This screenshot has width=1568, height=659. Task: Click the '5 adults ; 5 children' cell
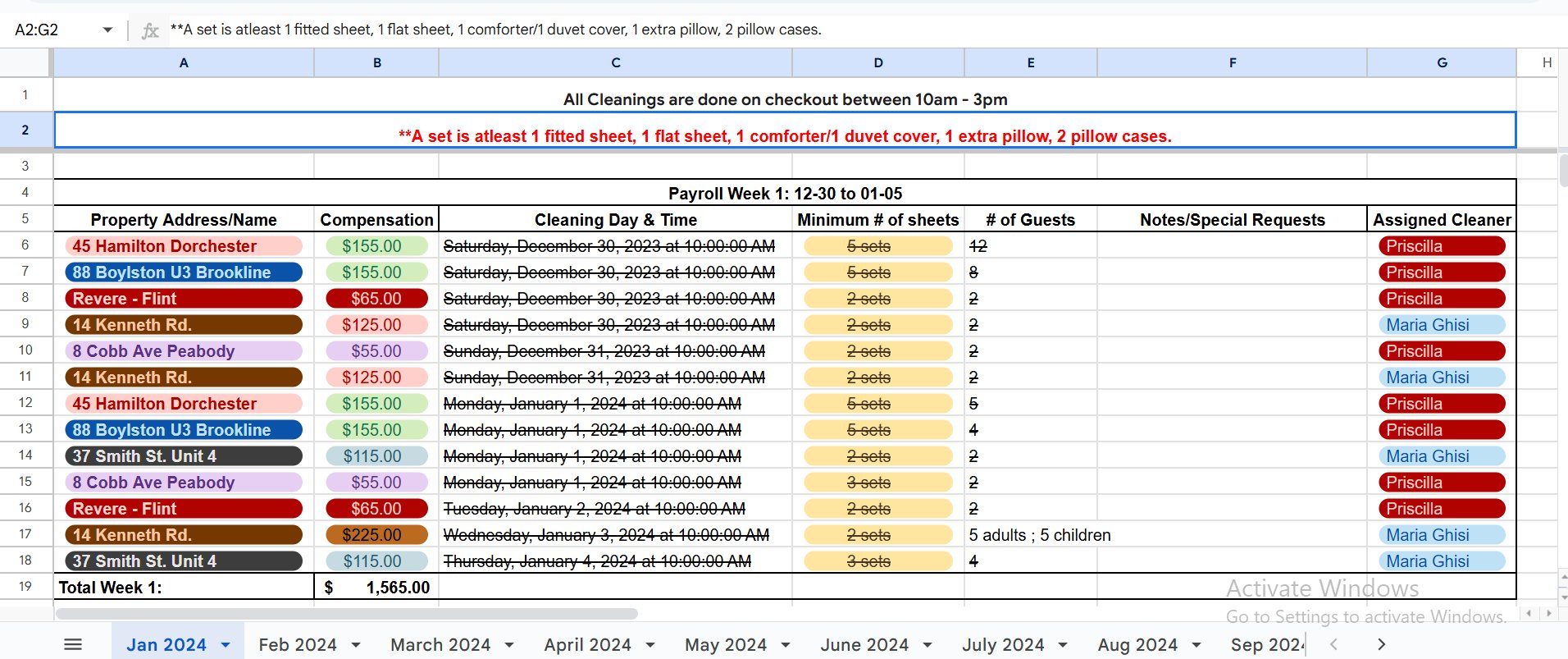1031,535
